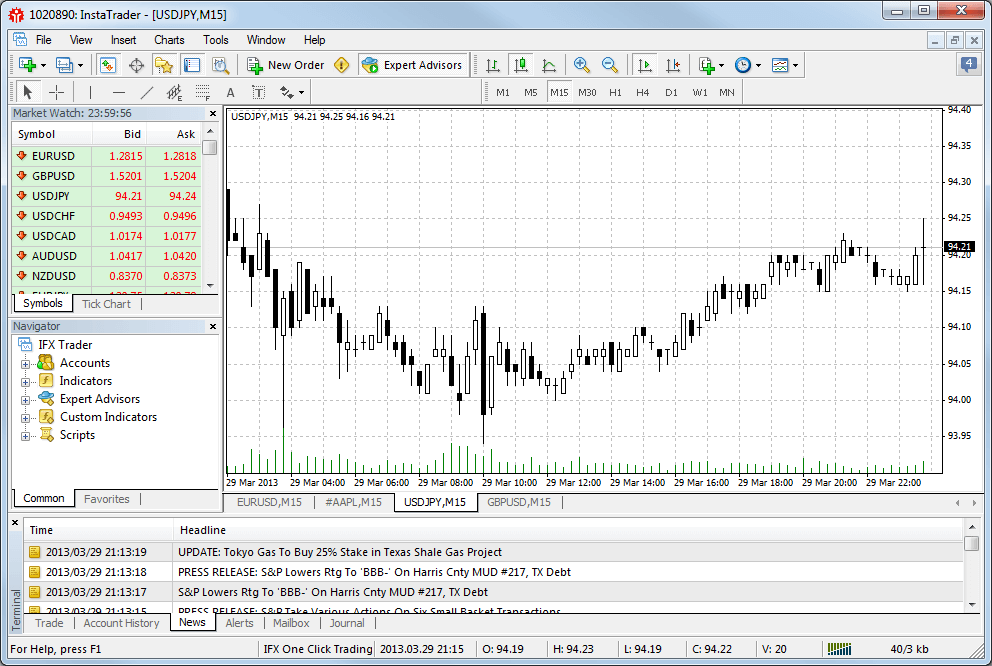Expand the Scripts tree node

coord(26,435)
